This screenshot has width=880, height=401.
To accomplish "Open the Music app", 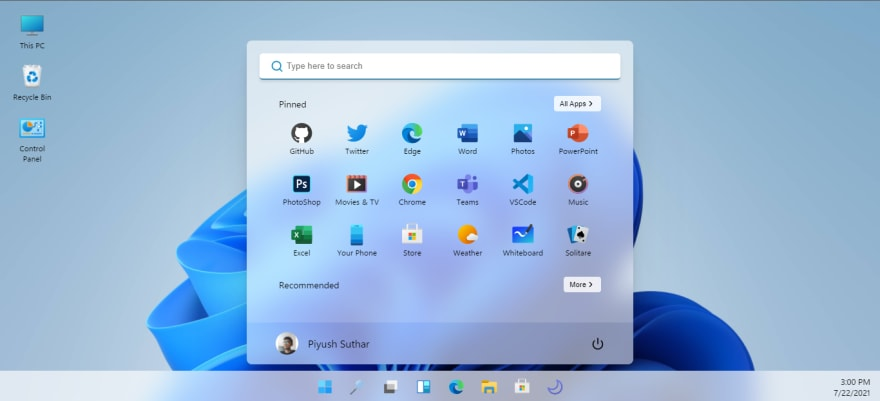I will 578,190.
